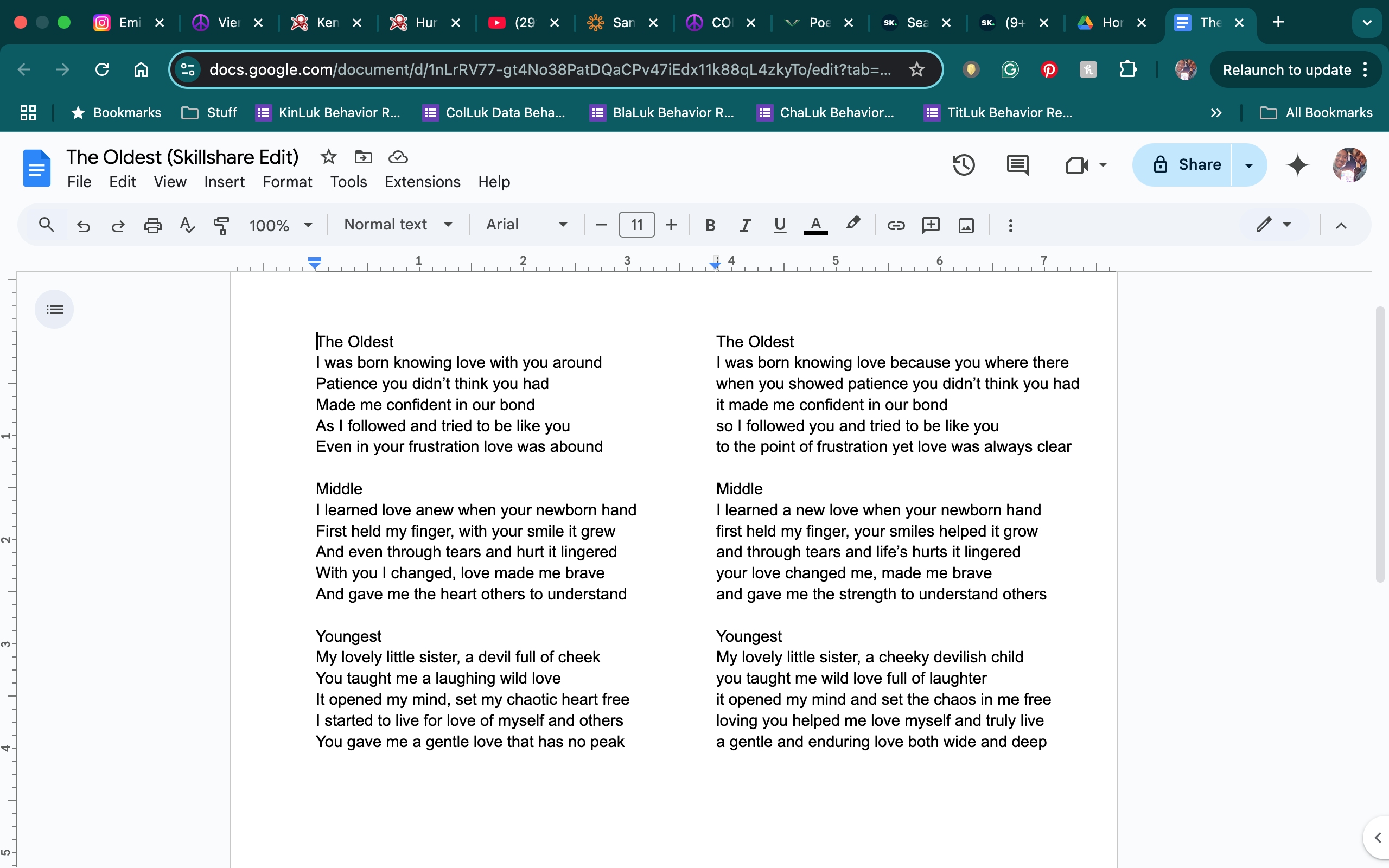Open the Google account avatar
Screen dimensions: 1389x868
pos(1349,165)
